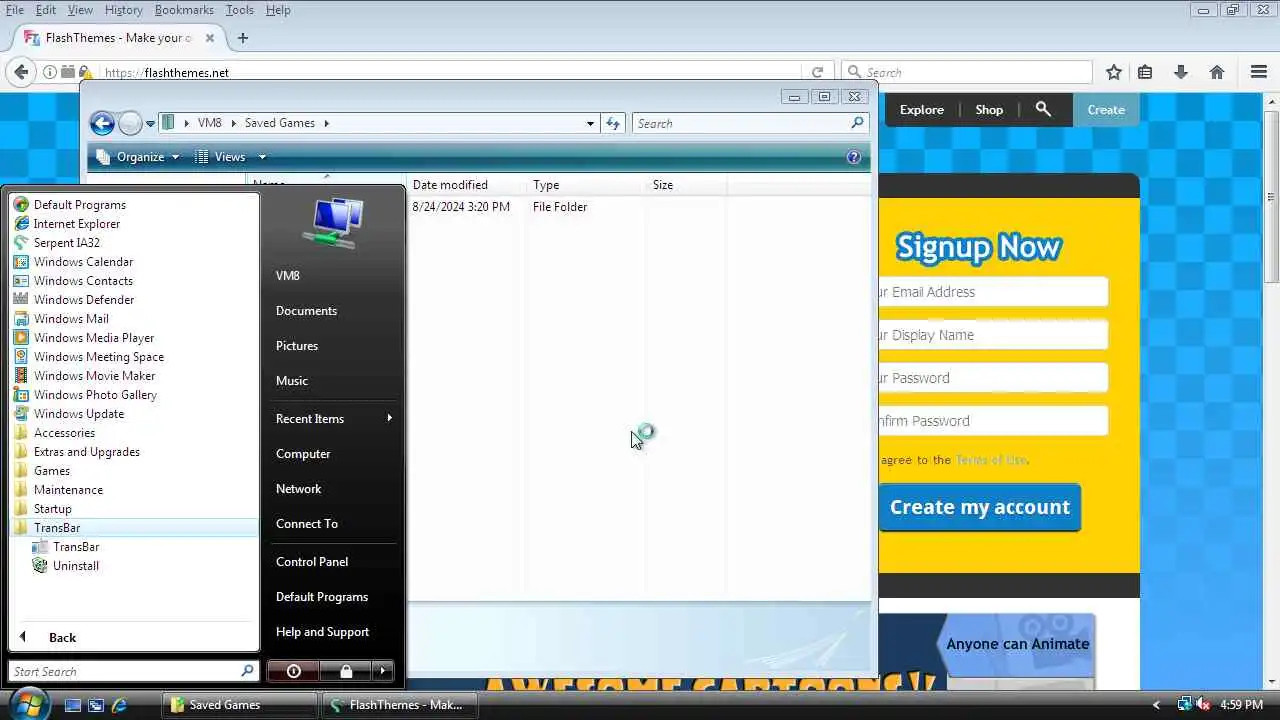Open Default Programs in the right pane

[x=322, y=597]
